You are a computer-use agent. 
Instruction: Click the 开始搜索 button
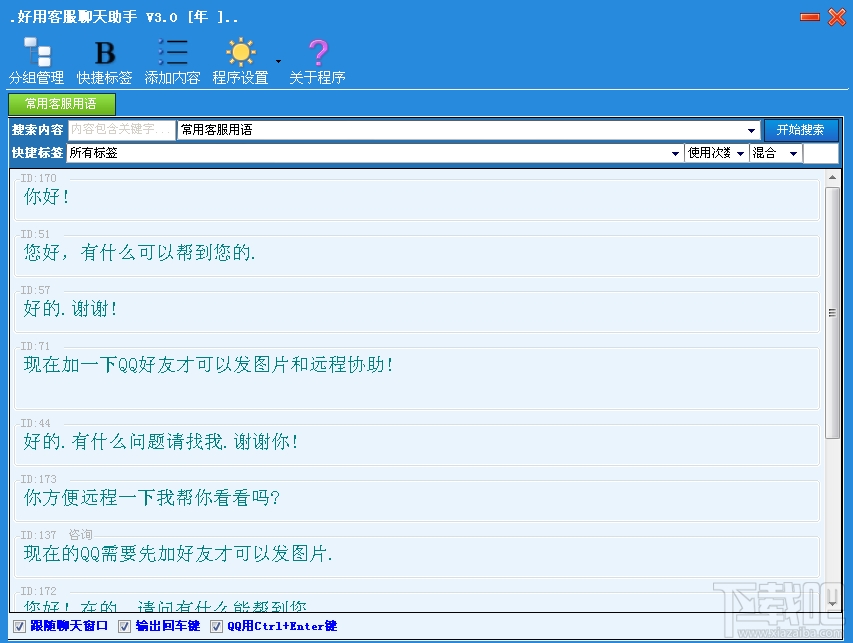coord(801,130)
